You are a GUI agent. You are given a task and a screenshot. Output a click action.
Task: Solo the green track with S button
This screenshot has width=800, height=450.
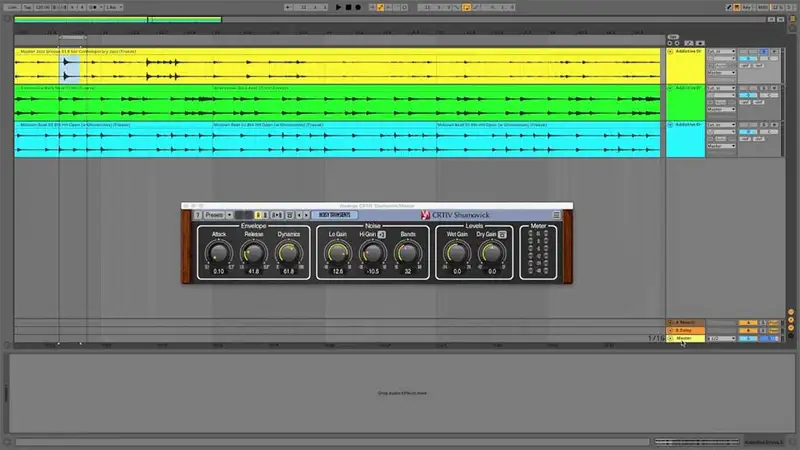click(764, 88)
